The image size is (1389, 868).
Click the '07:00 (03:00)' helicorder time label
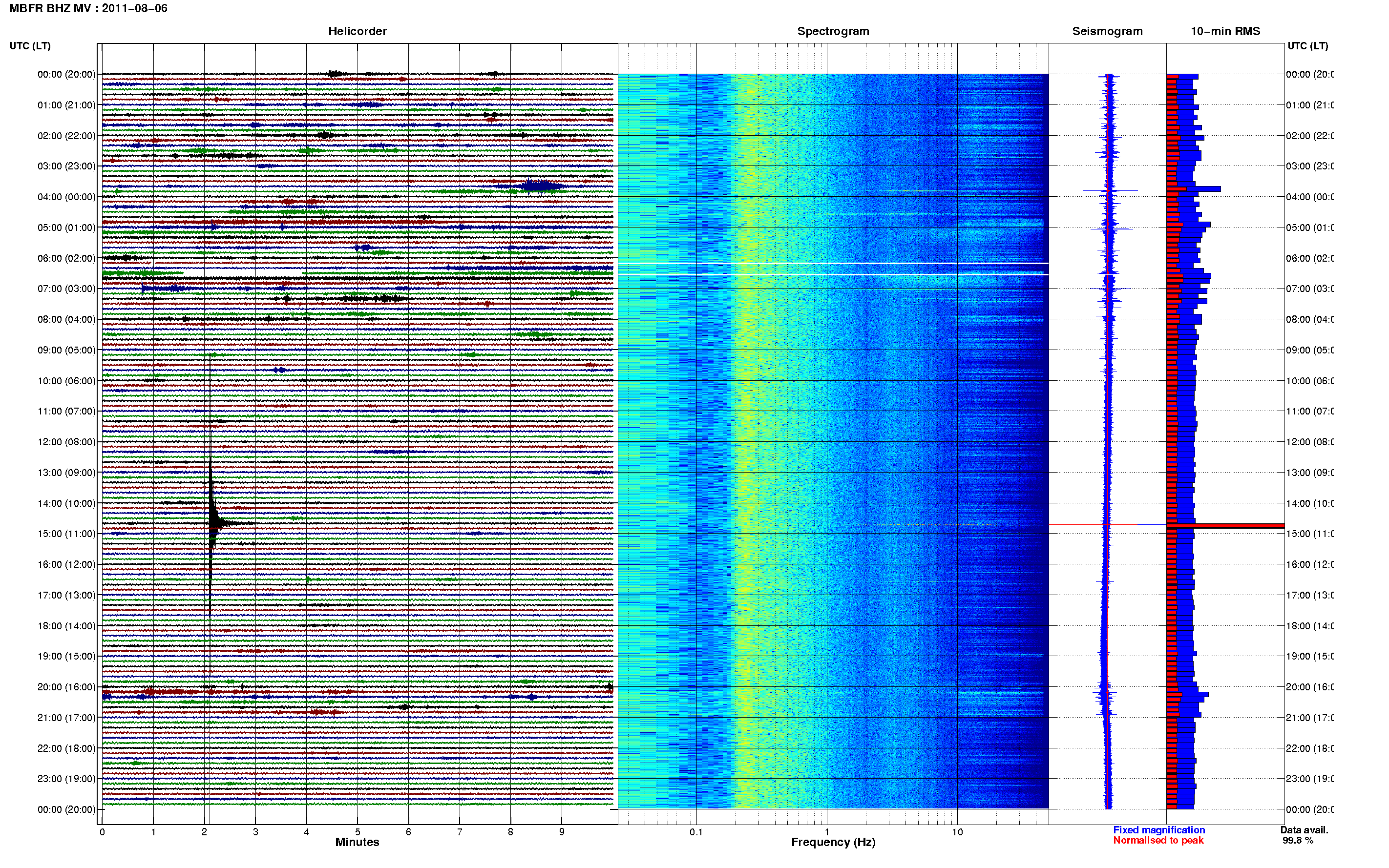[66, 289]
